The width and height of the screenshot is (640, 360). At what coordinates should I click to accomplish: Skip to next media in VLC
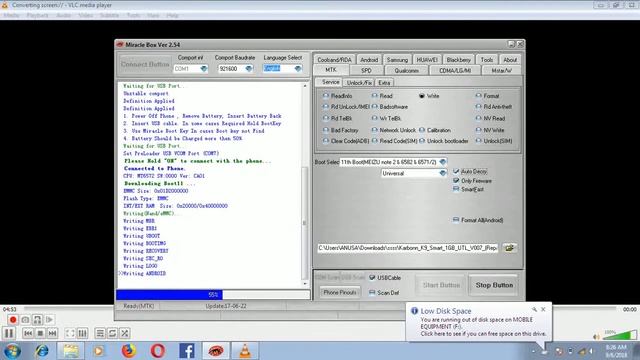[x=52, y=333]
